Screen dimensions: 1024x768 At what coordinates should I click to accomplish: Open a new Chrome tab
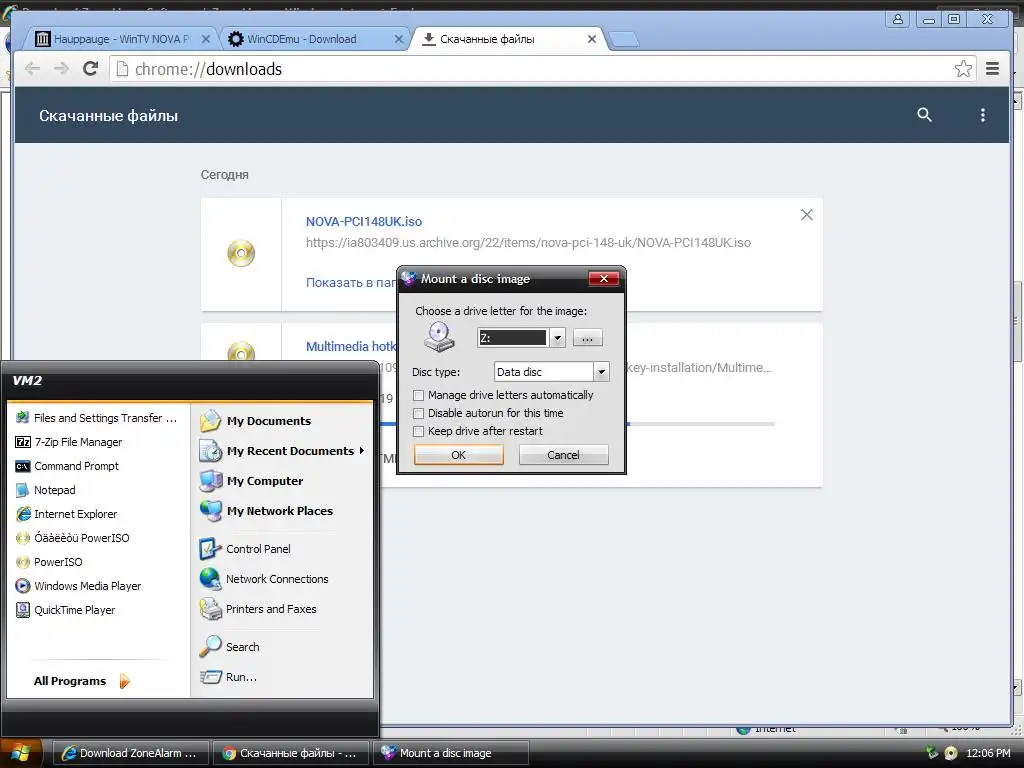[624, 40]
